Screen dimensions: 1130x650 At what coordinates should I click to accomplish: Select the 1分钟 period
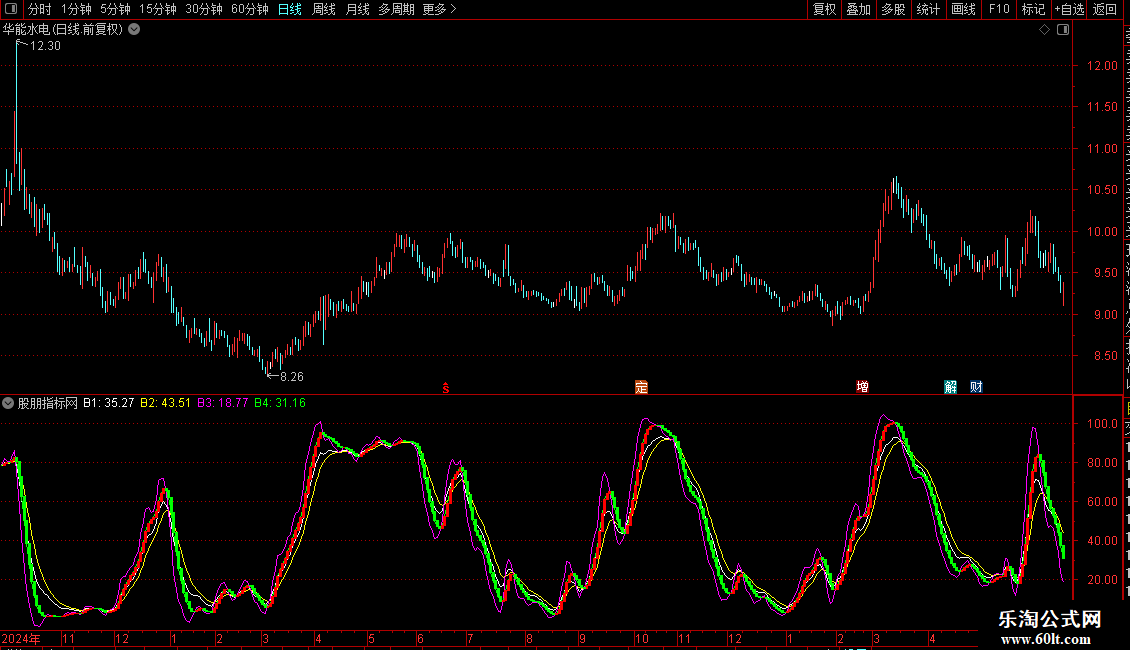[76, 9]
